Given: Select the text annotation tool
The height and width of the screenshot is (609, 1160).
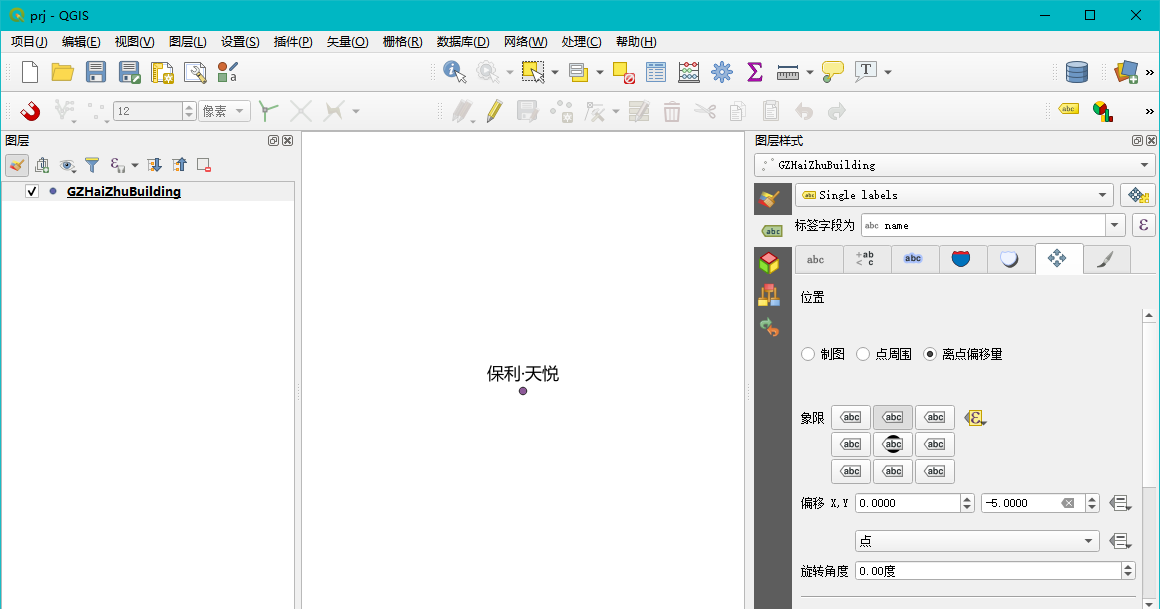Looking at the screenshot, I should coord(866,72).
